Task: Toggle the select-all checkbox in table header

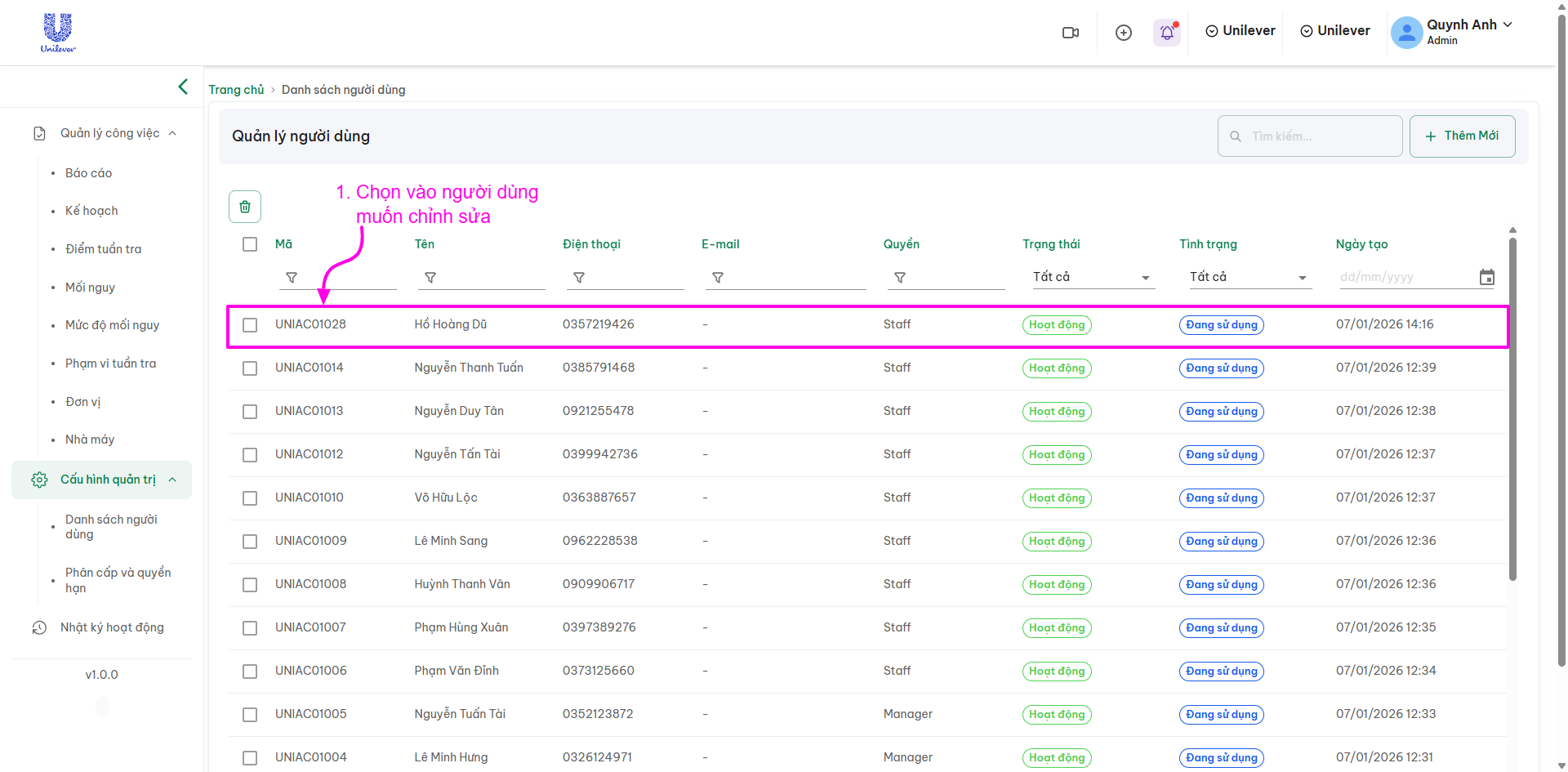Action: click(250, 244)
